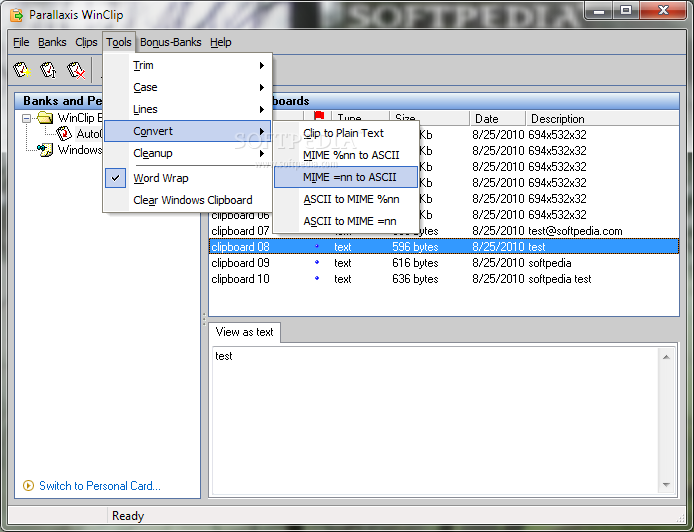The height and width of the screenshot is (532, 694).
Task: Choose MIME %nn to ASCII
Action: click(346, 155)
